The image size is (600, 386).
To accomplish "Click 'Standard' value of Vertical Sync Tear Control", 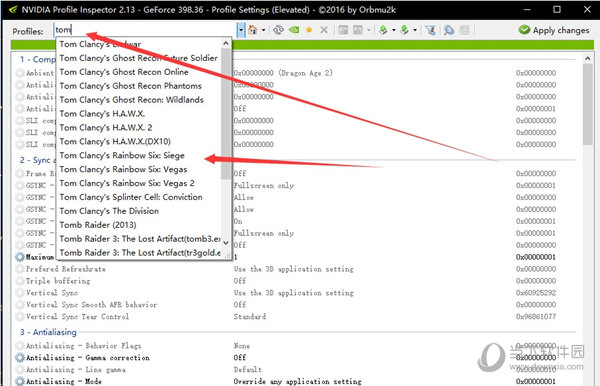I will (x=250, y=316).
